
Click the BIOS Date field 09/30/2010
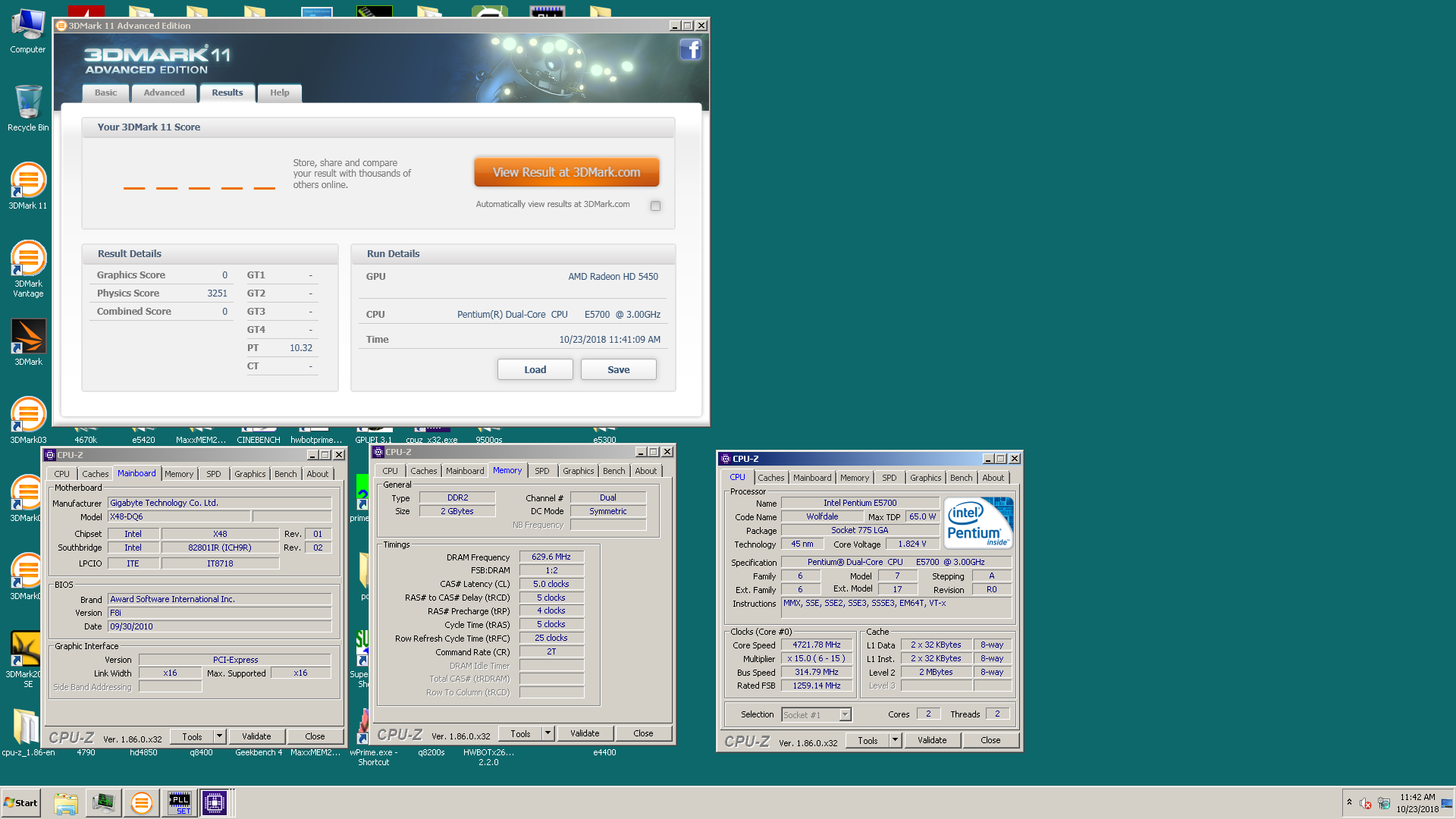(x=220, y=626)
